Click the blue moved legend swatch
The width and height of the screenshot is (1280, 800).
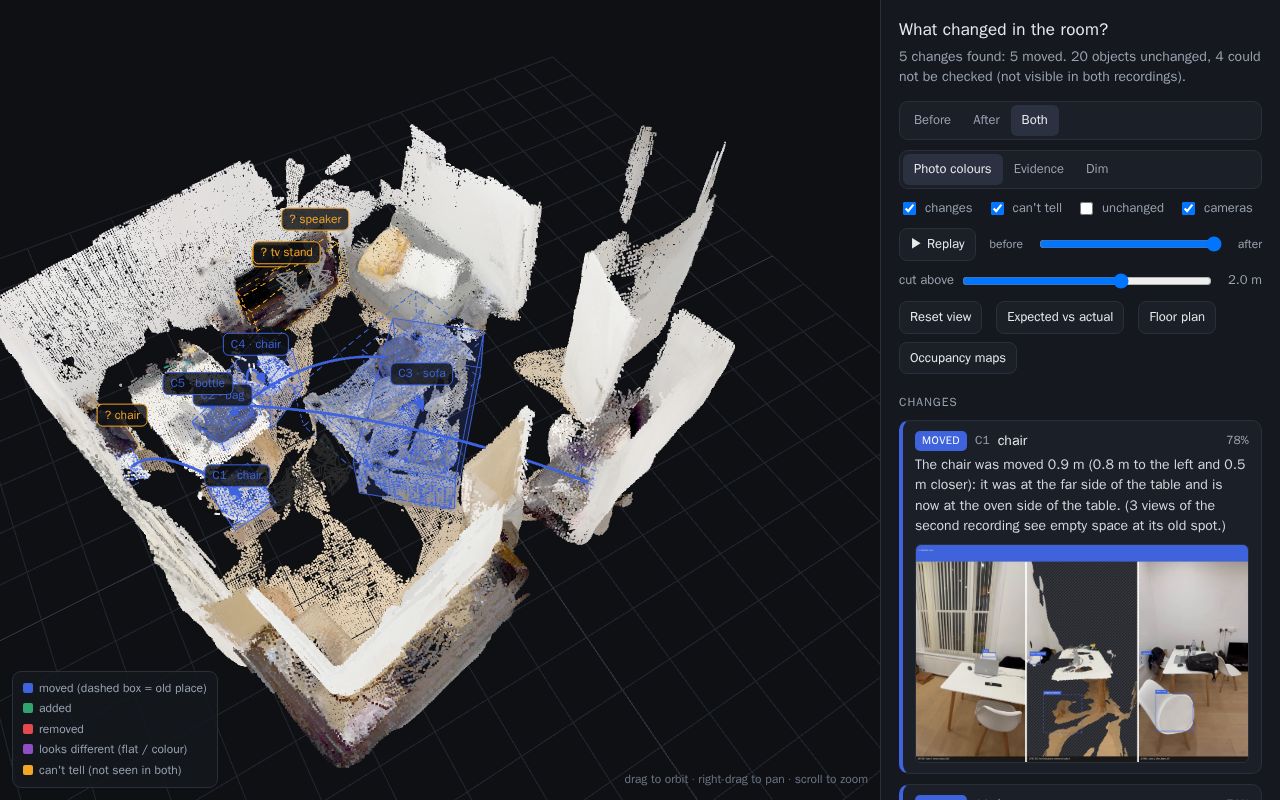[28, 688]
